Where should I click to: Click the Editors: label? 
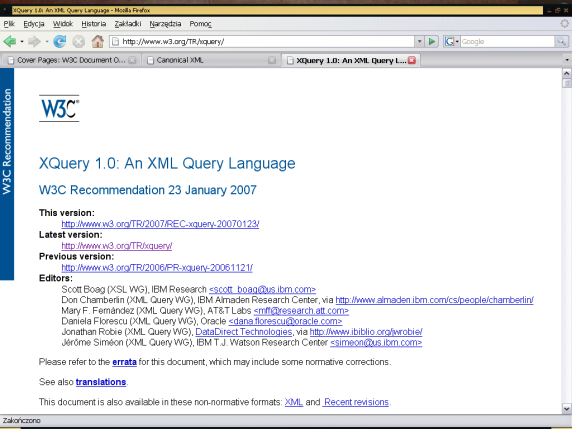(x=56, y=278)
